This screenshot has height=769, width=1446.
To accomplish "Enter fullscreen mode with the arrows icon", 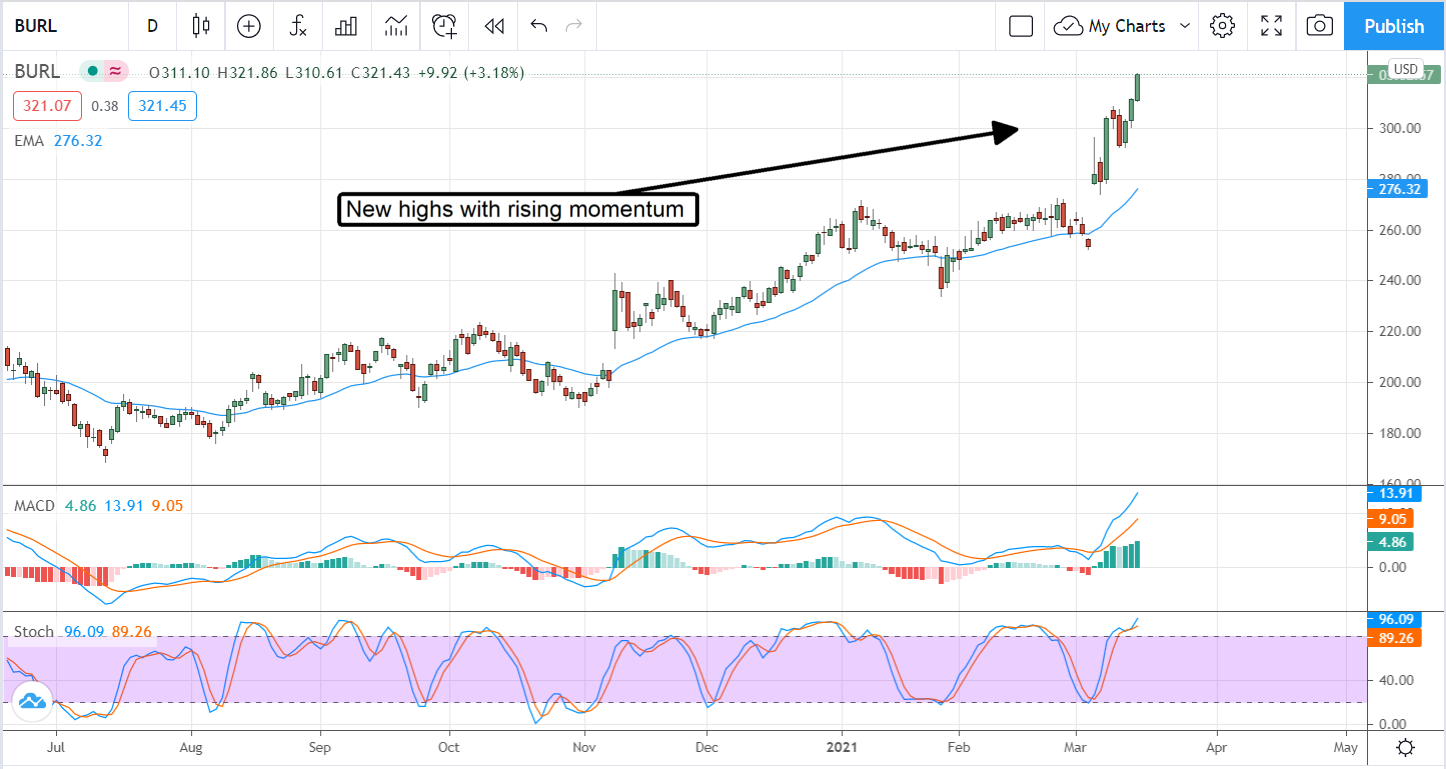I will pyautogui.click(x=1271, y=26).
